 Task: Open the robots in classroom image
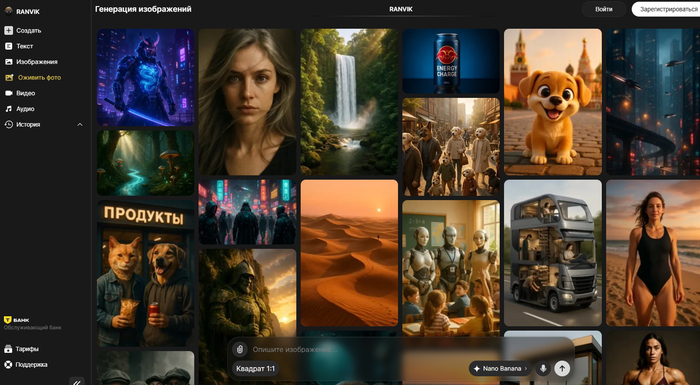point(451,268)
